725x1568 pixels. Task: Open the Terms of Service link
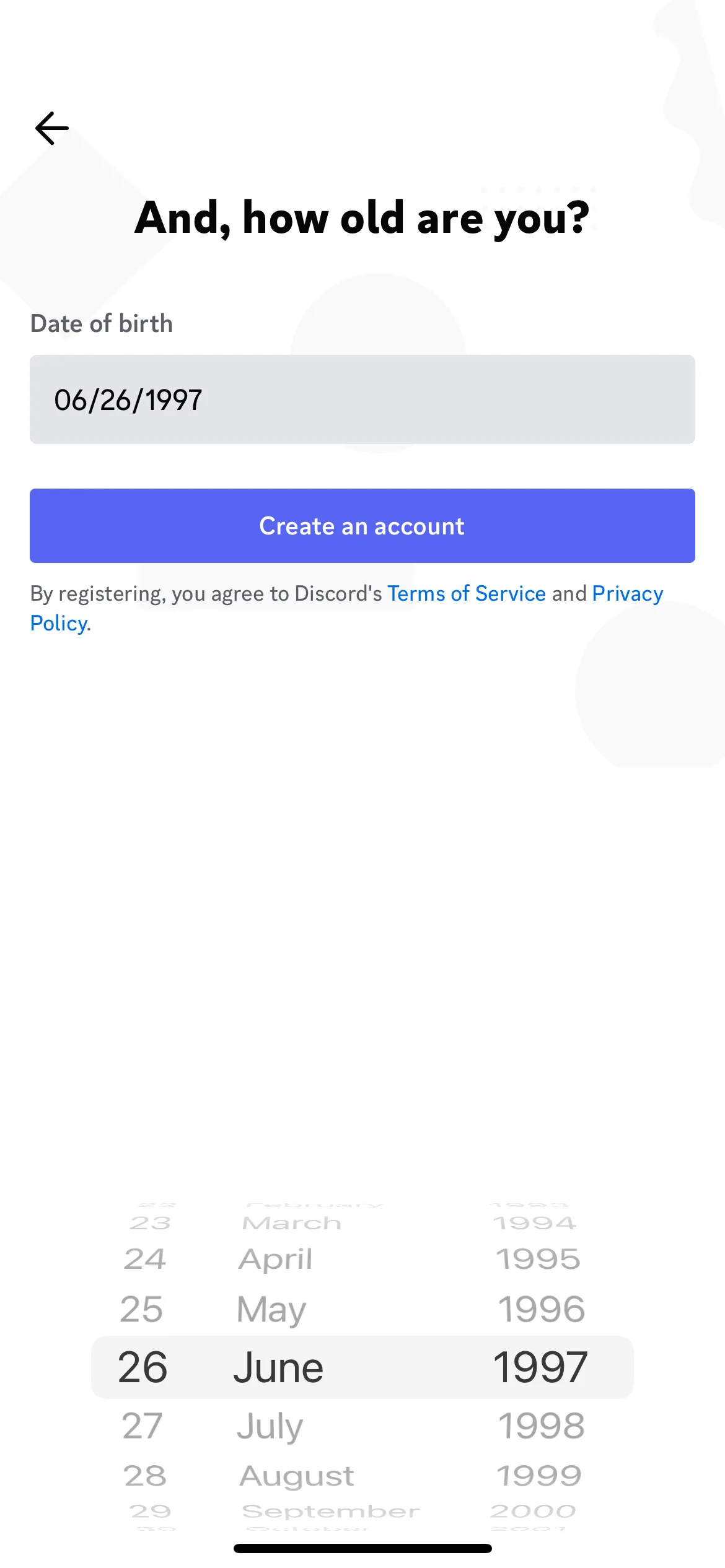pos(467,593)
